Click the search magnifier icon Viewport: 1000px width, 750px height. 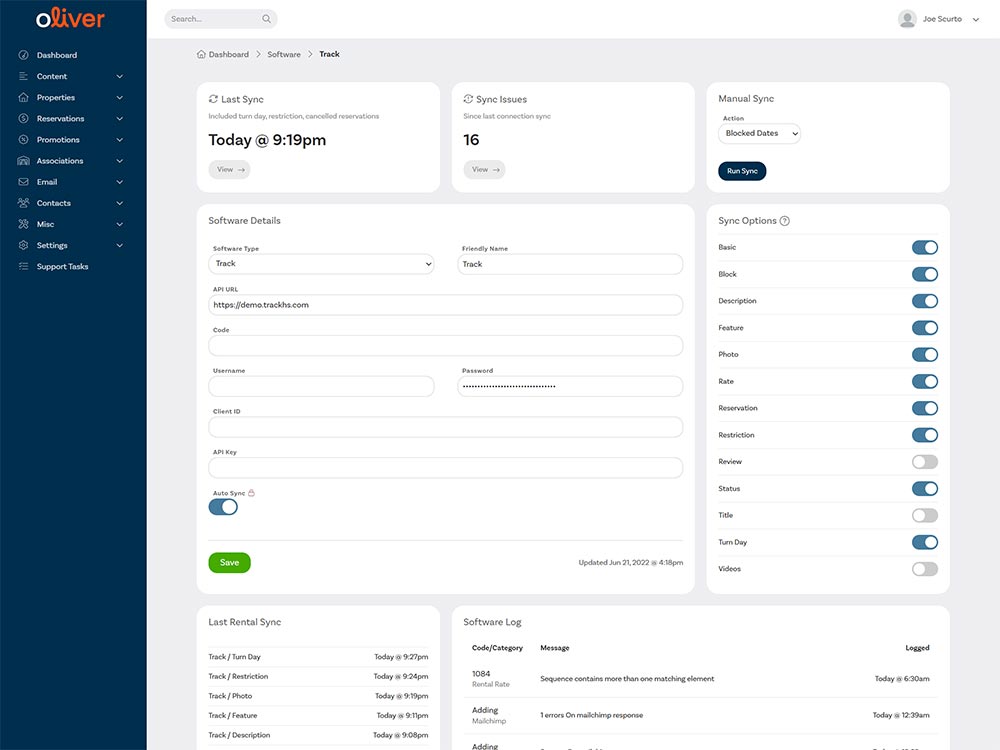(266, 19)
